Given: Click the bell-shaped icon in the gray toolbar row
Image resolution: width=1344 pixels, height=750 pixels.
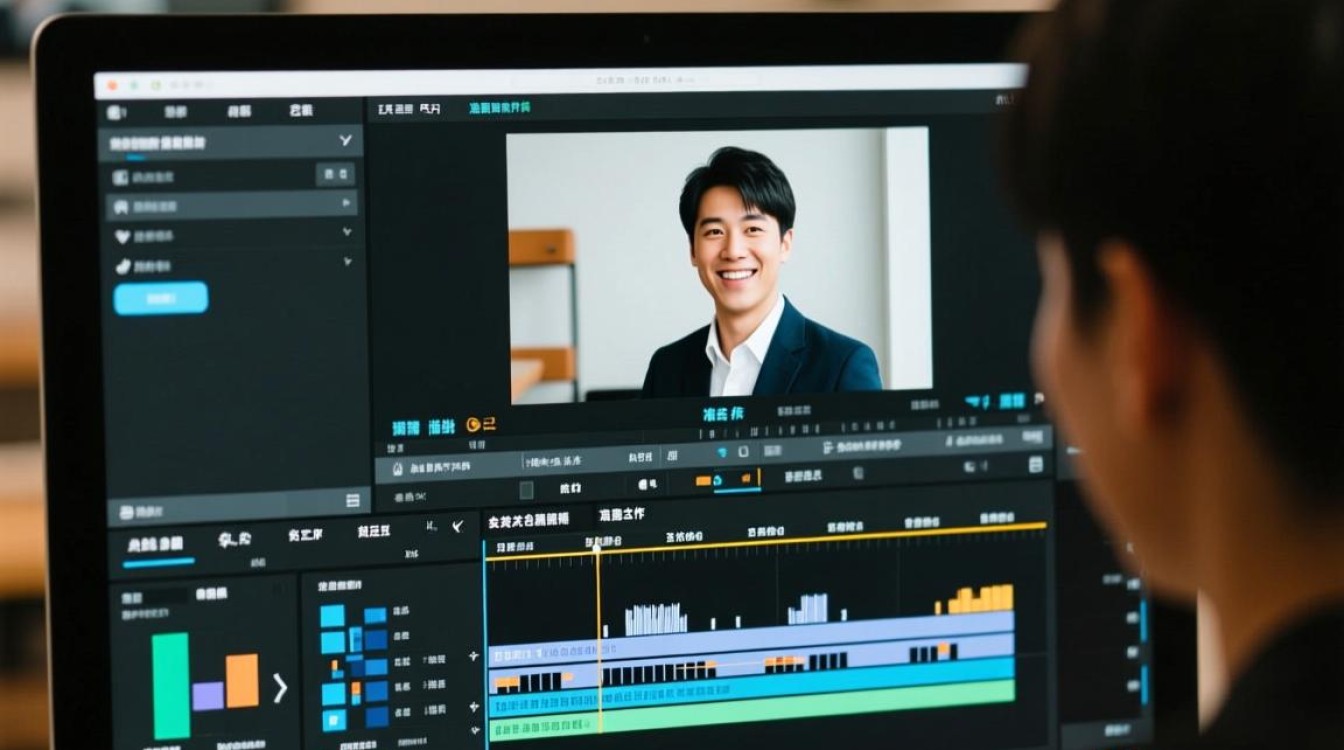Looking at the screenshot, I should click(x=397, y=468).
